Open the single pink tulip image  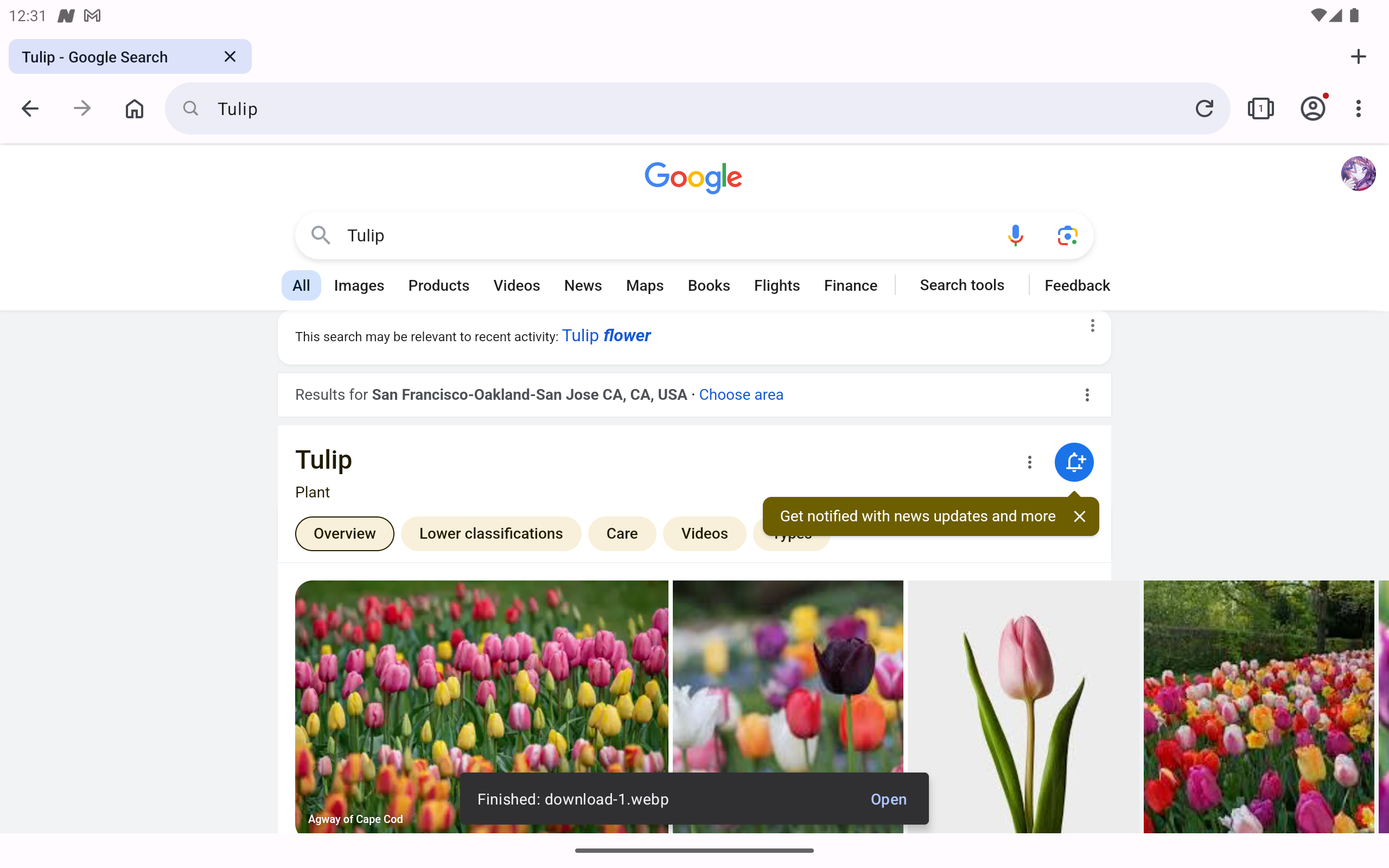1023,707
